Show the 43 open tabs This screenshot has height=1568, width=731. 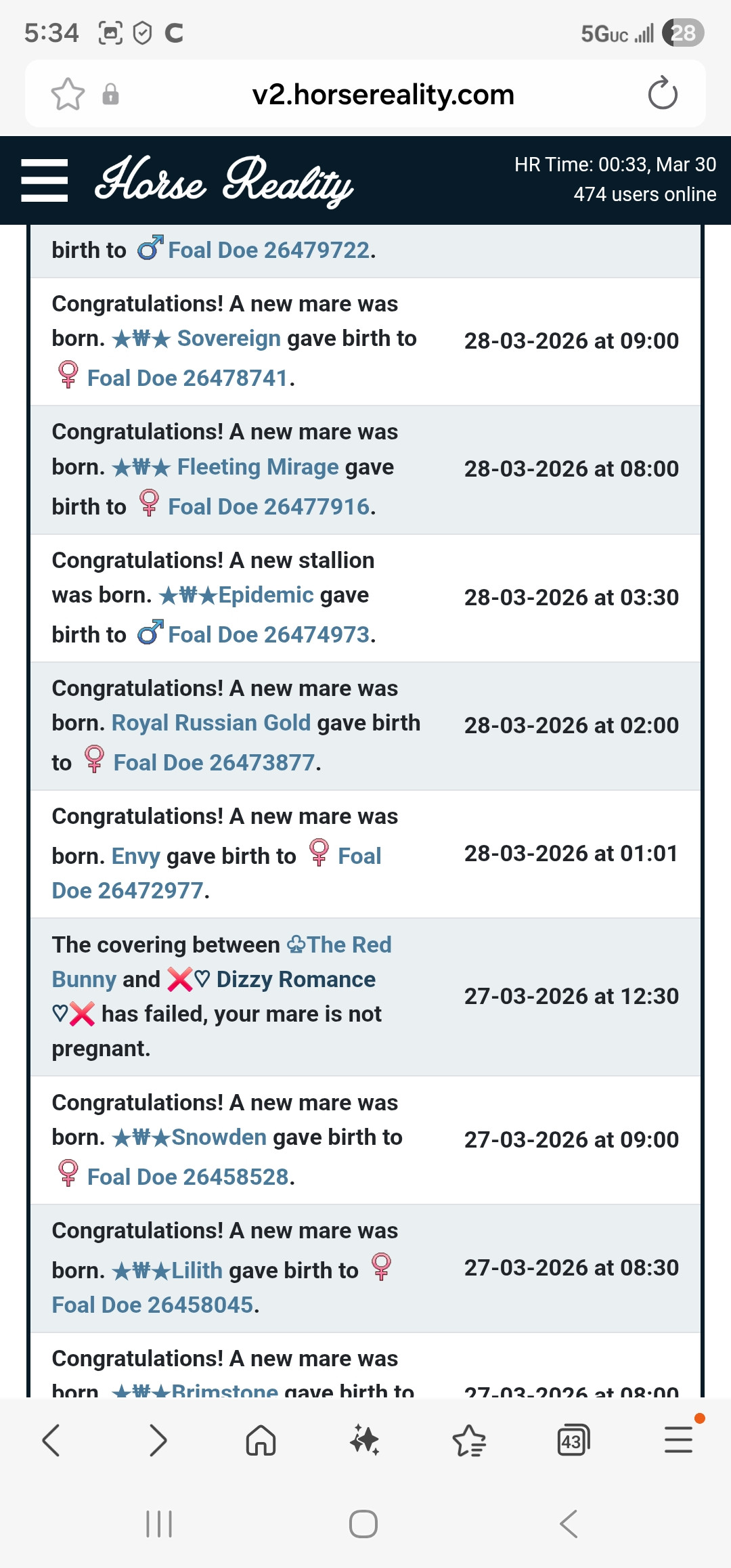coord(573,1440)
